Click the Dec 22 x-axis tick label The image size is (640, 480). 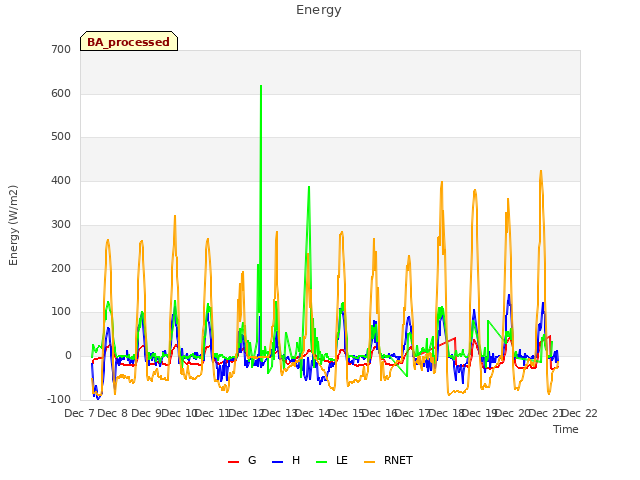click(x=580, y=413)
